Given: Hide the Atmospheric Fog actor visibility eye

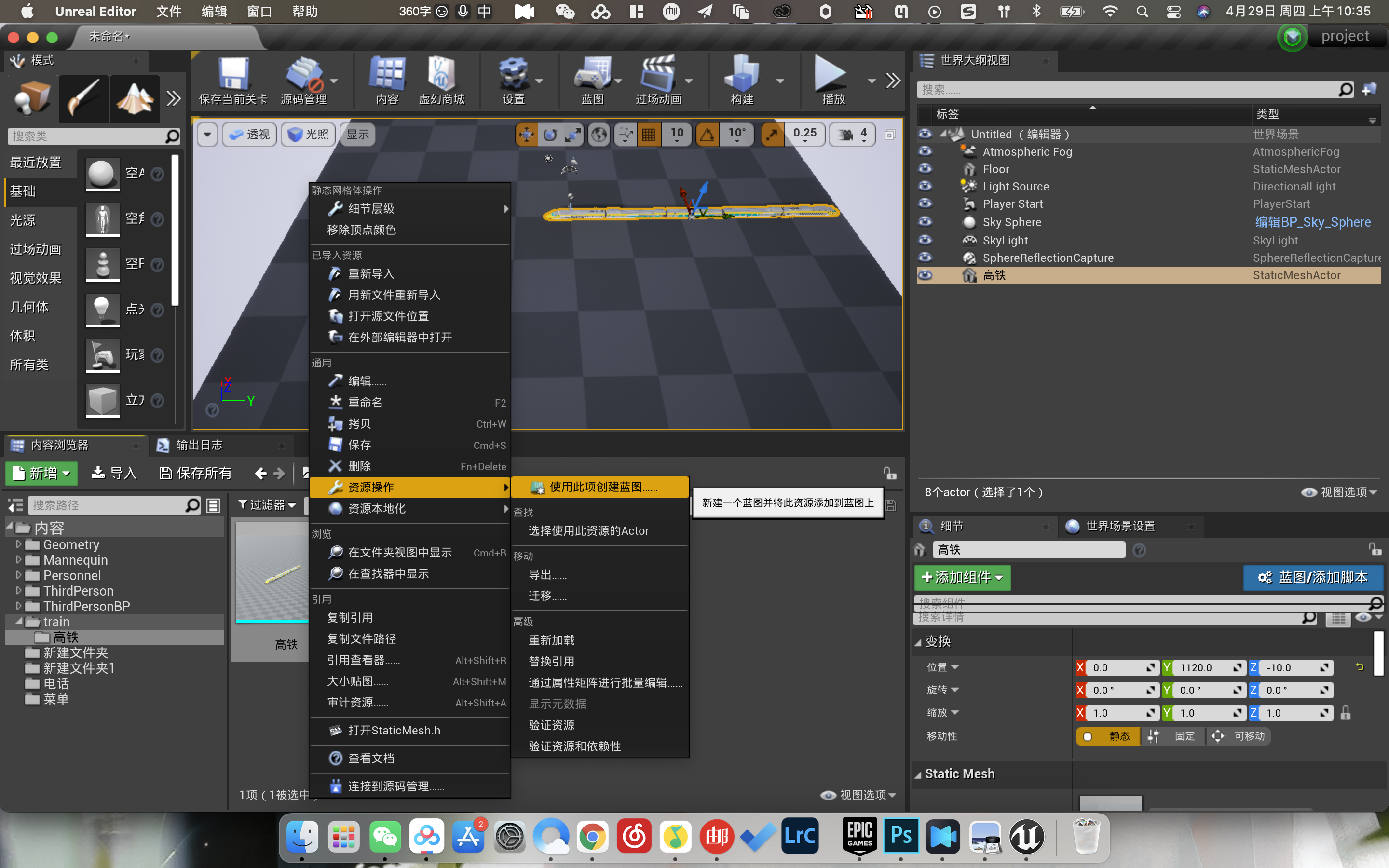Looking at the screenshot, I should pos(925,151).
